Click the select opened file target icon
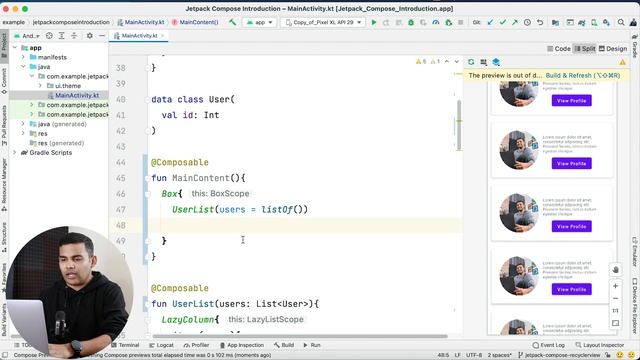 (49, 36)
